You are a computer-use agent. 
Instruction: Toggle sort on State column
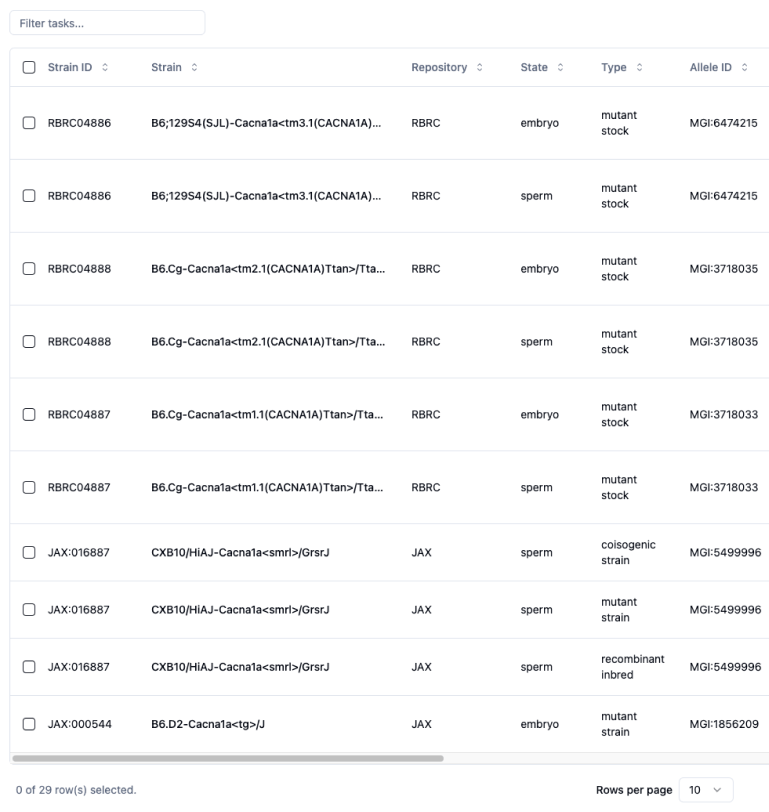[x=560, y=67]
